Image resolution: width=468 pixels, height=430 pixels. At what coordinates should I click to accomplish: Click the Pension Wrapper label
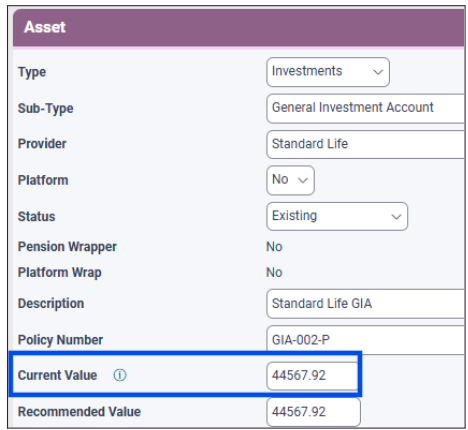click(x=67, y=247)
